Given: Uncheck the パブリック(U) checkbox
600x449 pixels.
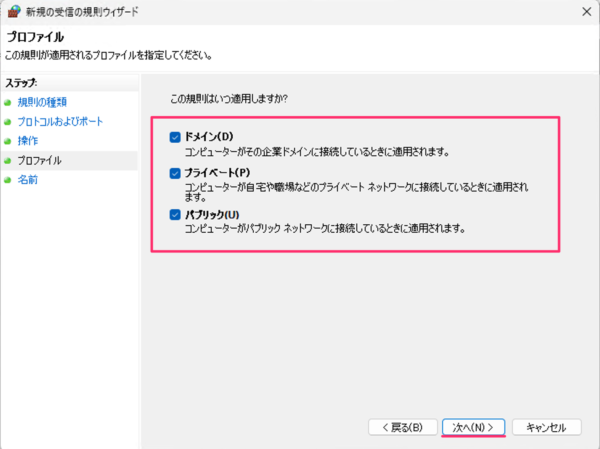Looking at the screenshot, I should coord(175,215).
